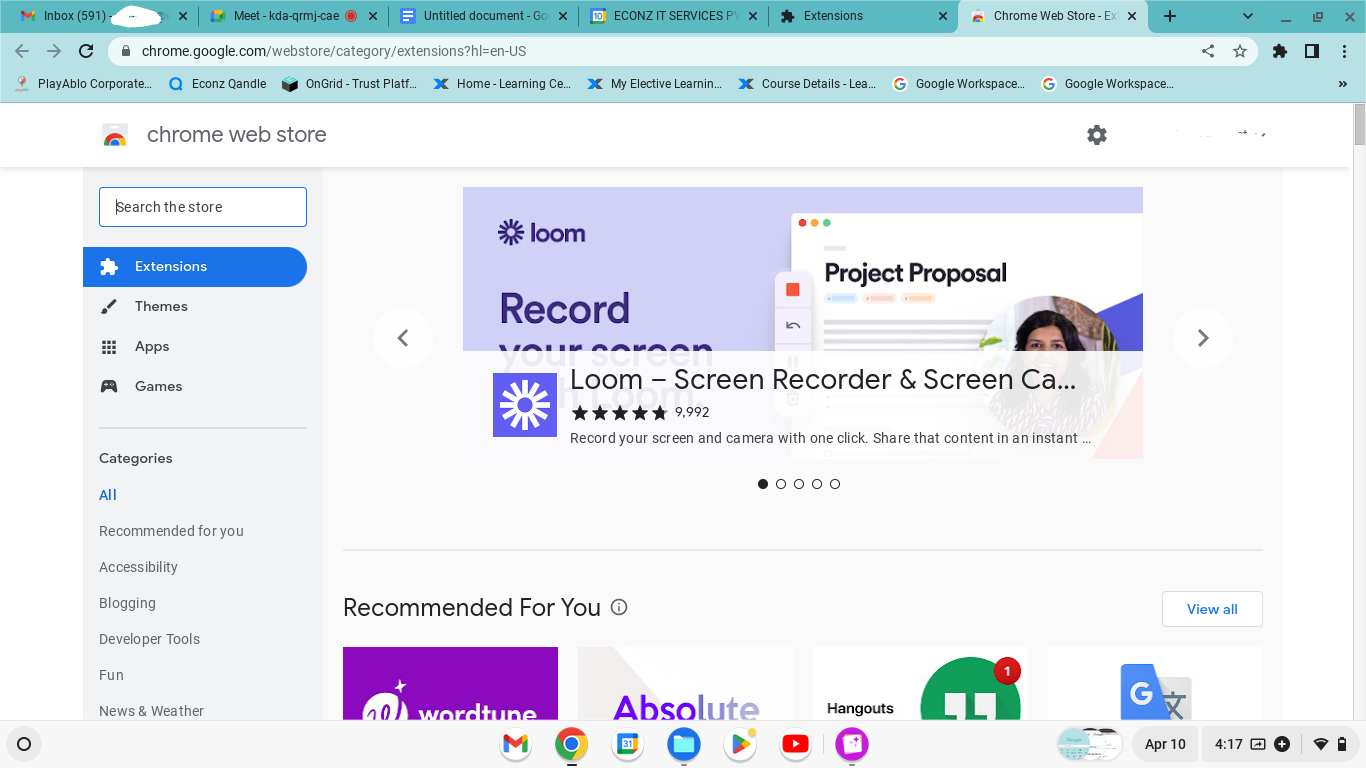The width and height of the screenshot is (1366, 768).
Task: Choose Fun category
Action: (x=111, y=675)
